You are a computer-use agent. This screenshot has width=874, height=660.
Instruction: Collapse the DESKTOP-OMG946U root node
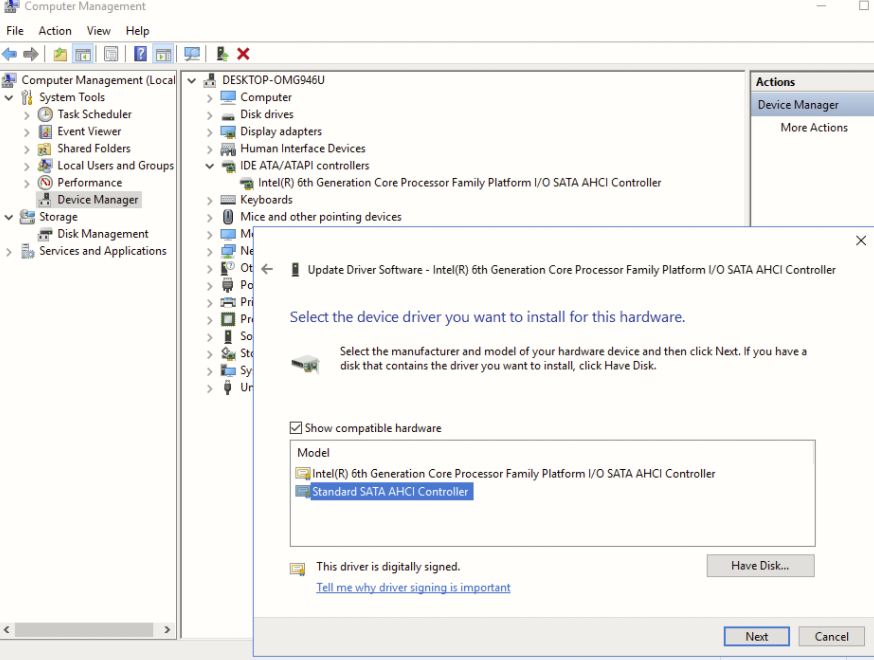click(x=192, y=80)
